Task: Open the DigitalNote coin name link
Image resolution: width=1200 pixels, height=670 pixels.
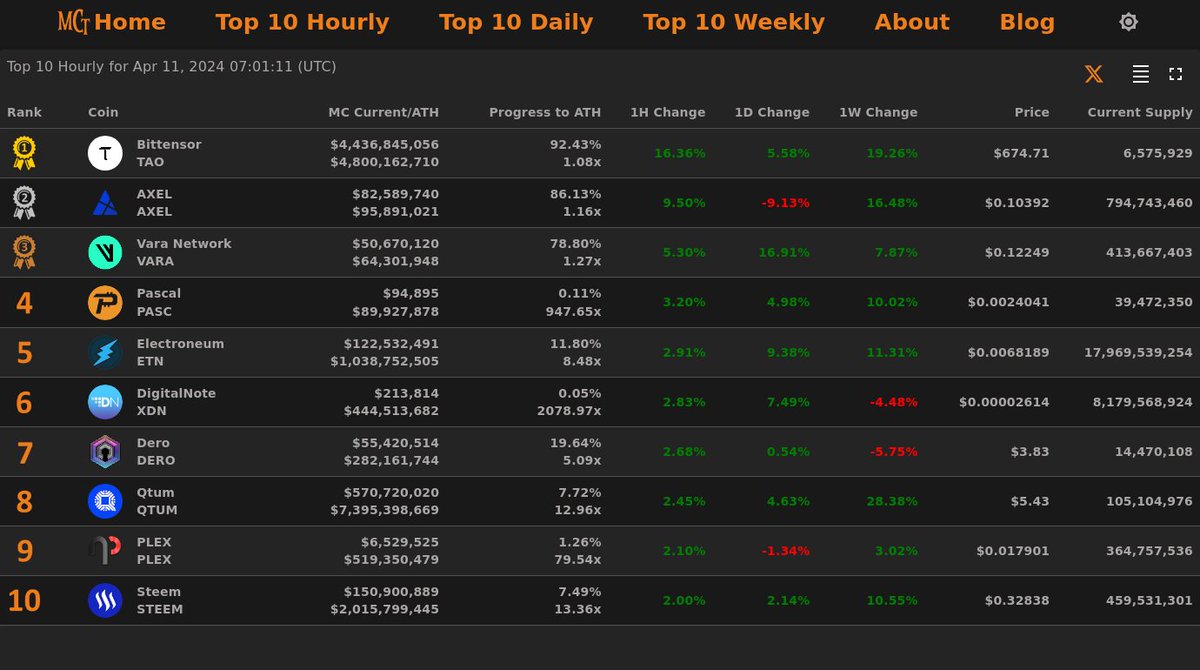Action: (176, 393)
